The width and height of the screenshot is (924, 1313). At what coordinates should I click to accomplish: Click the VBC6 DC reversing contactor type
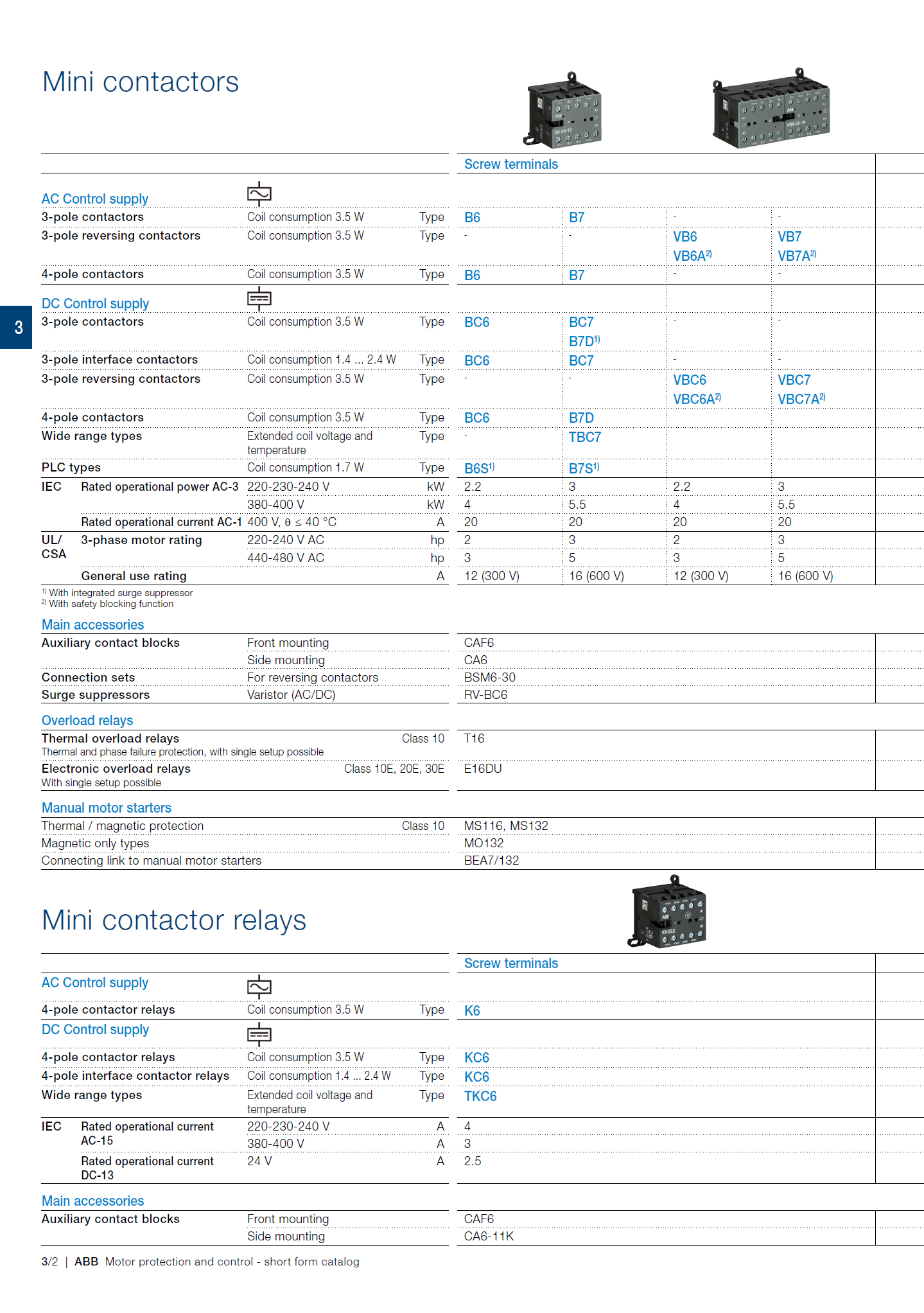tap(689, 380)
